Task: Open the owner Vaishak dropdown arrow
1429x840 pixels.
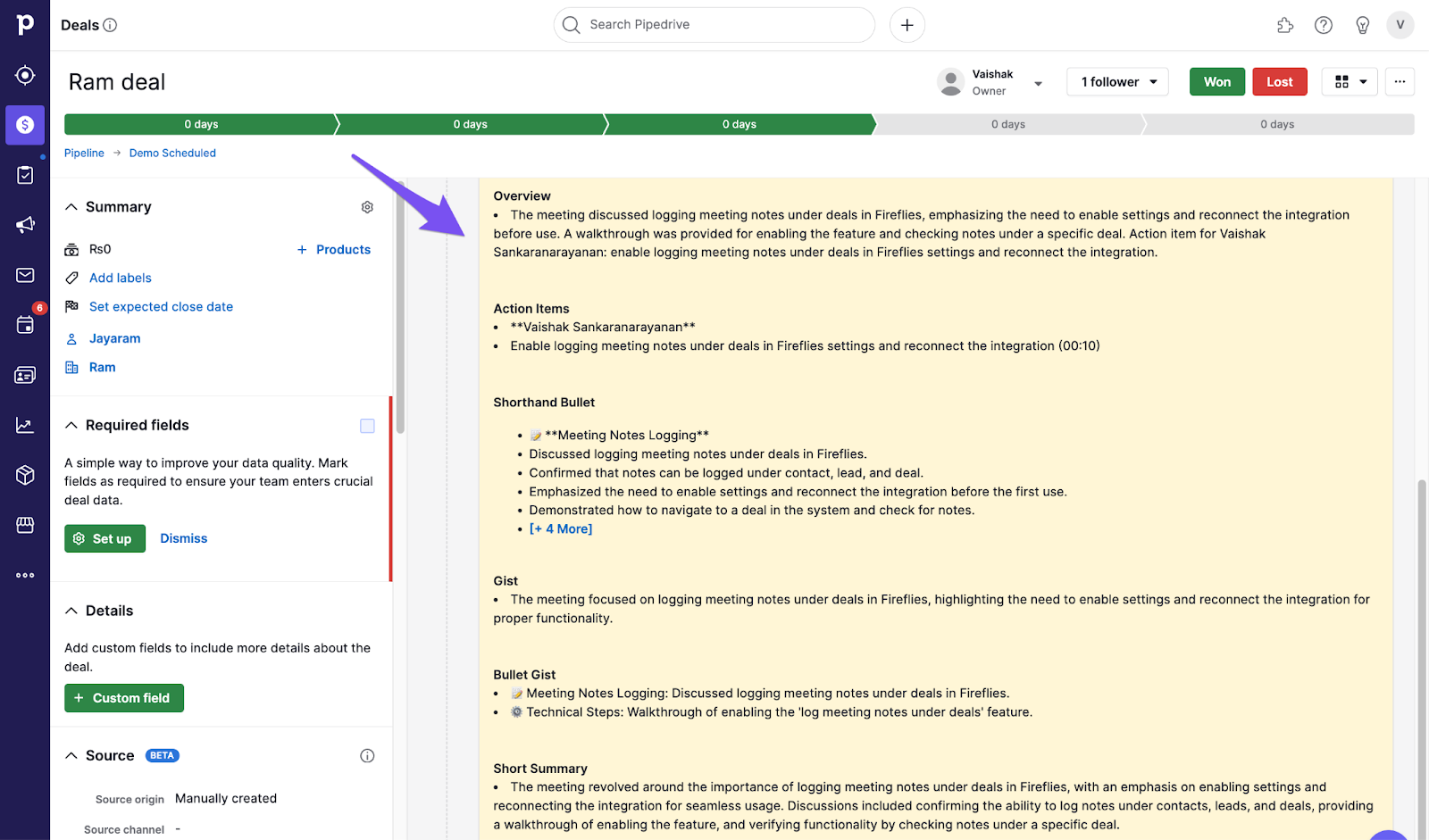Action: click(x=1038, y=83)
